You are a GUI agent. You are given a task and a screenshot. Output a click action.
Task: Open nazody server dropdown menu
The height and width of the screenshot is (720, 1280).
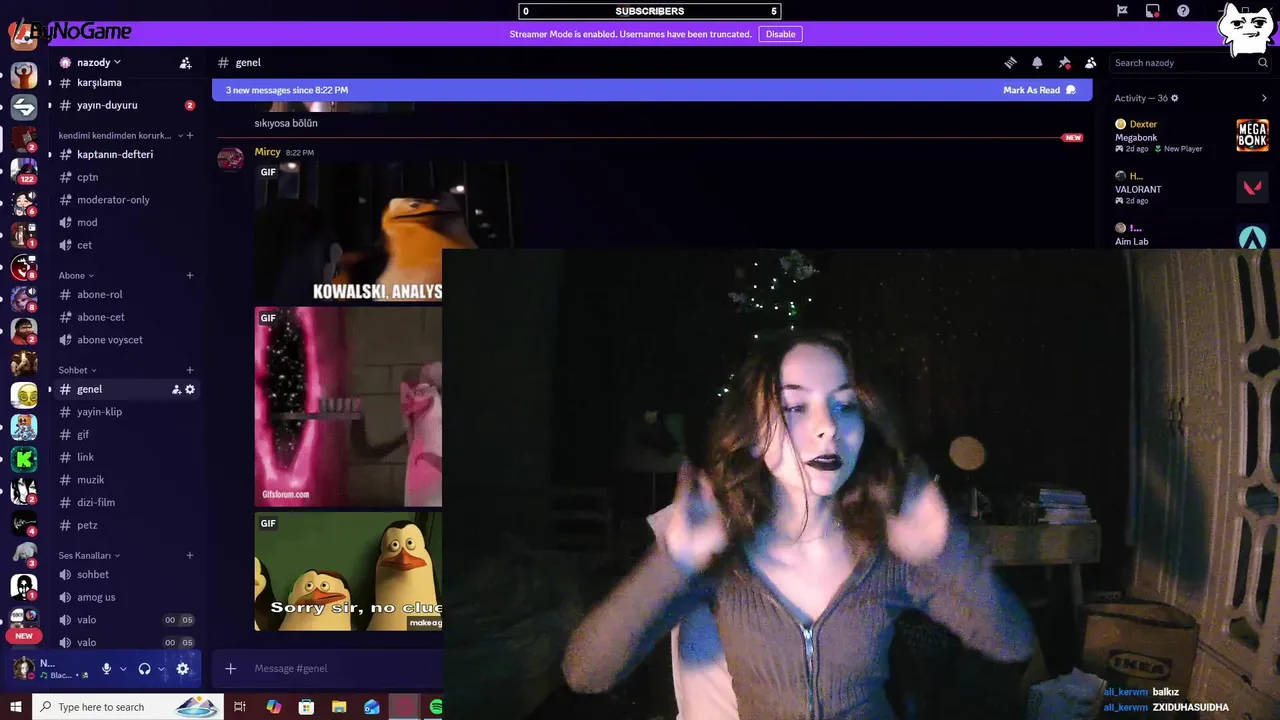click(x=98, y=62)
